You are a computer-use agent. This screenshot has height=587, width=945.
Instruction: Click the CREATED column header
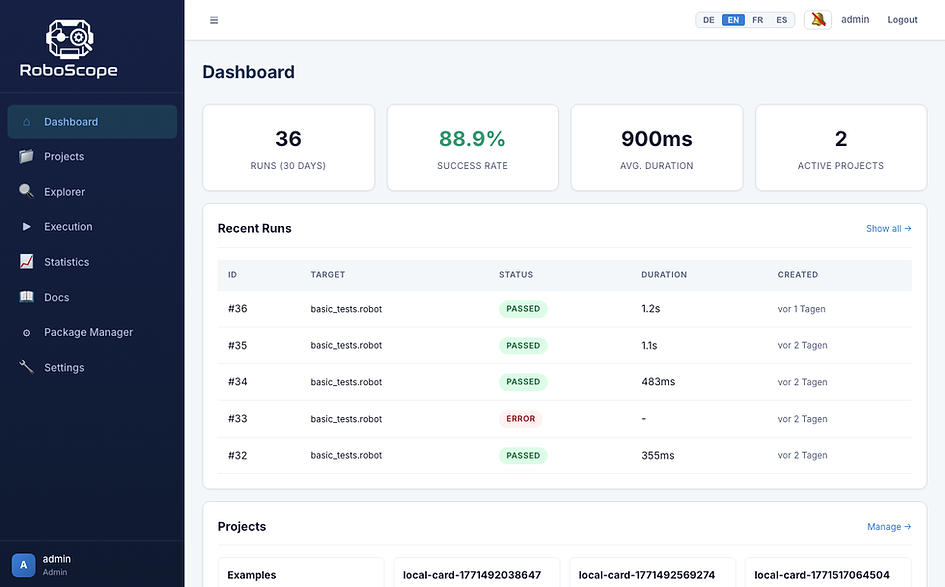click(x=798, y=275)
